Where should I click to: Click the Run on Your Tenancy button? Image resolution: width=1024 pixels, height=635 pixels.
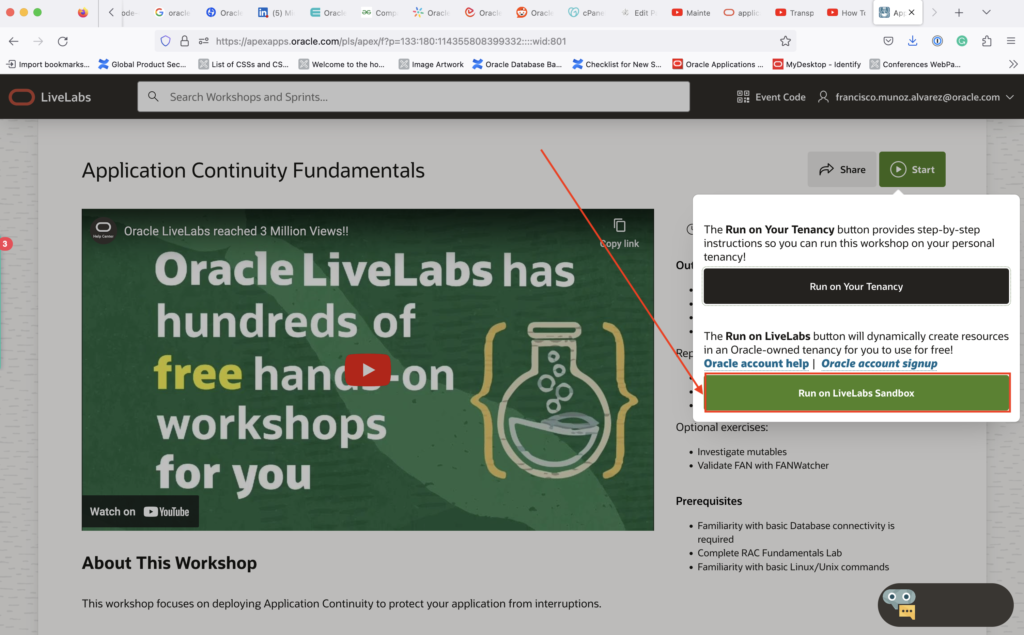(856, 286)
